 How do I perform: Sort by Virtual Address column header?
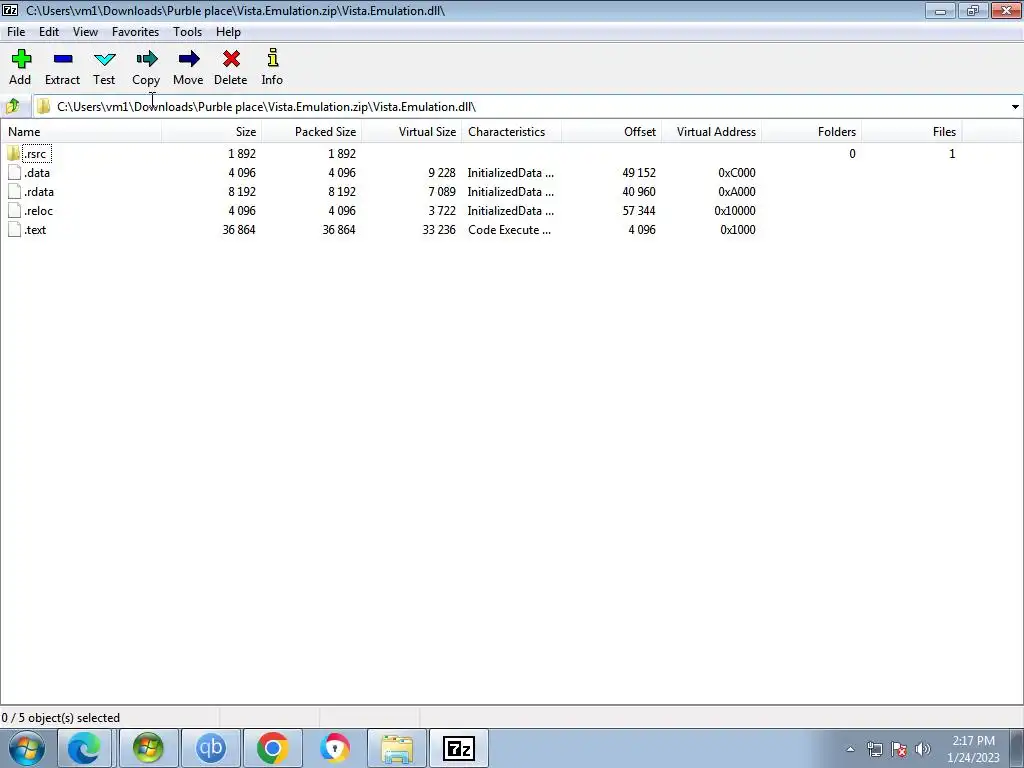pos(711,131)
